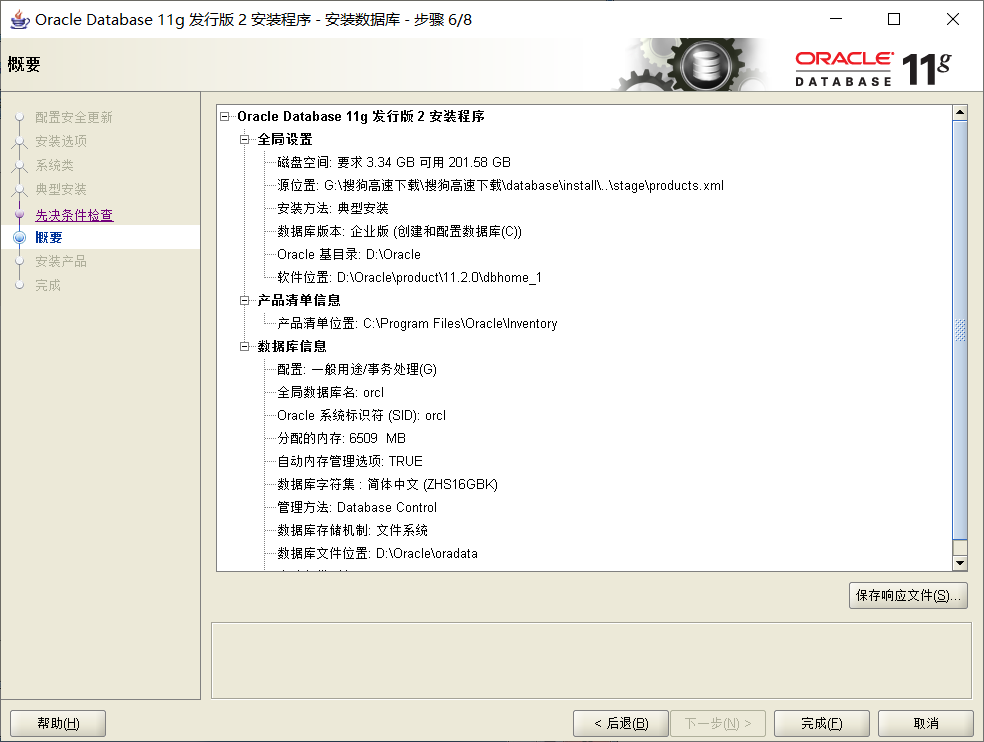Close the installer window
Viewport: 984px width, 742px height.
[x=953, y=19]
